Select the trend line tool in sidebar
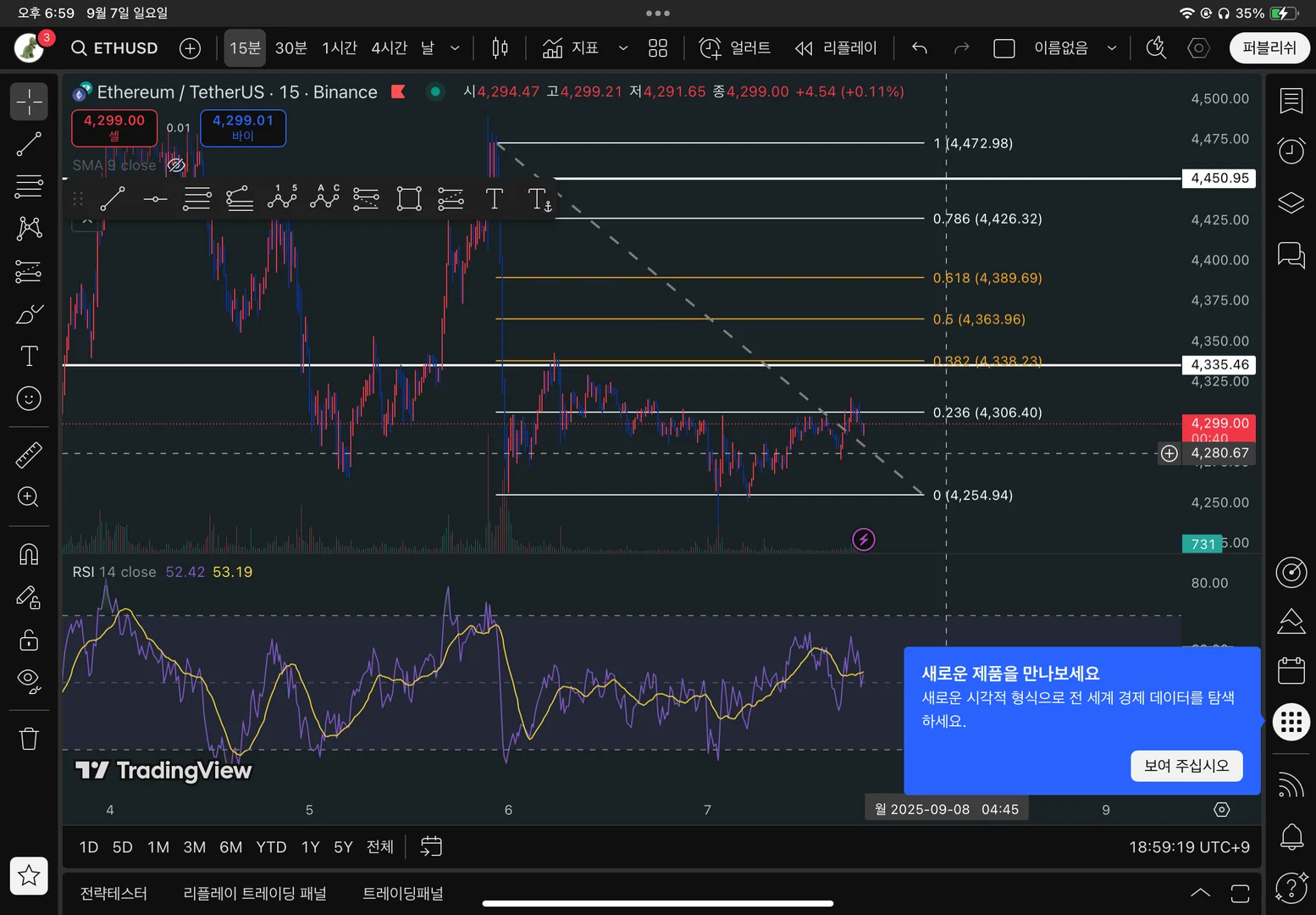1316x915 pixels. coord(29,144)
